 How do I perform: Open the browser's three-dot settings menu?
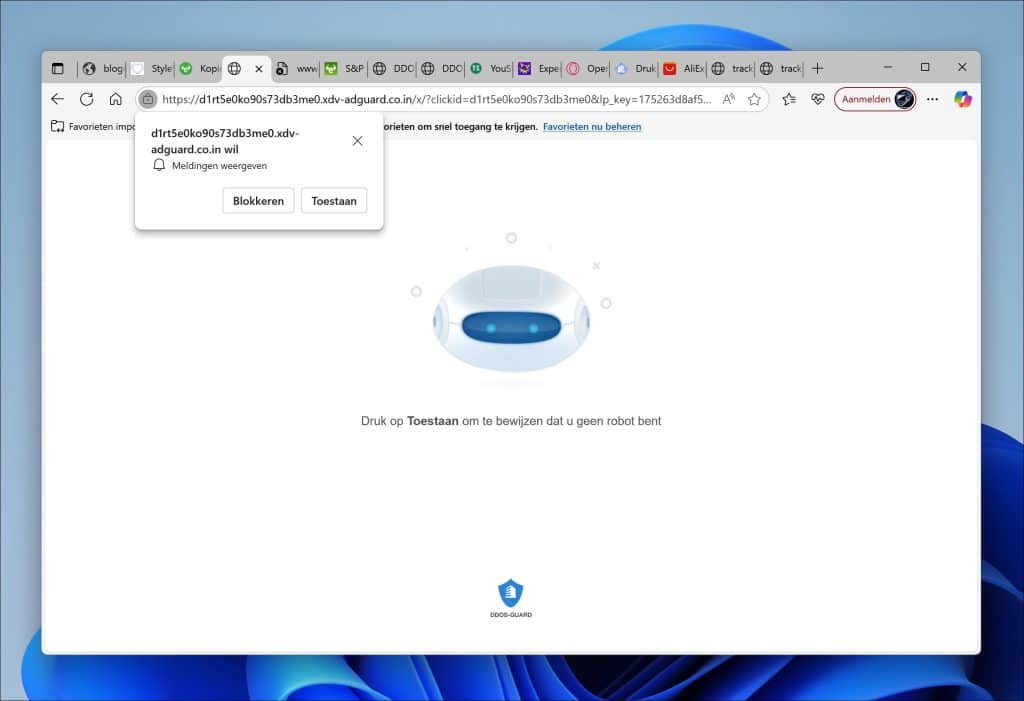point(932,99)
